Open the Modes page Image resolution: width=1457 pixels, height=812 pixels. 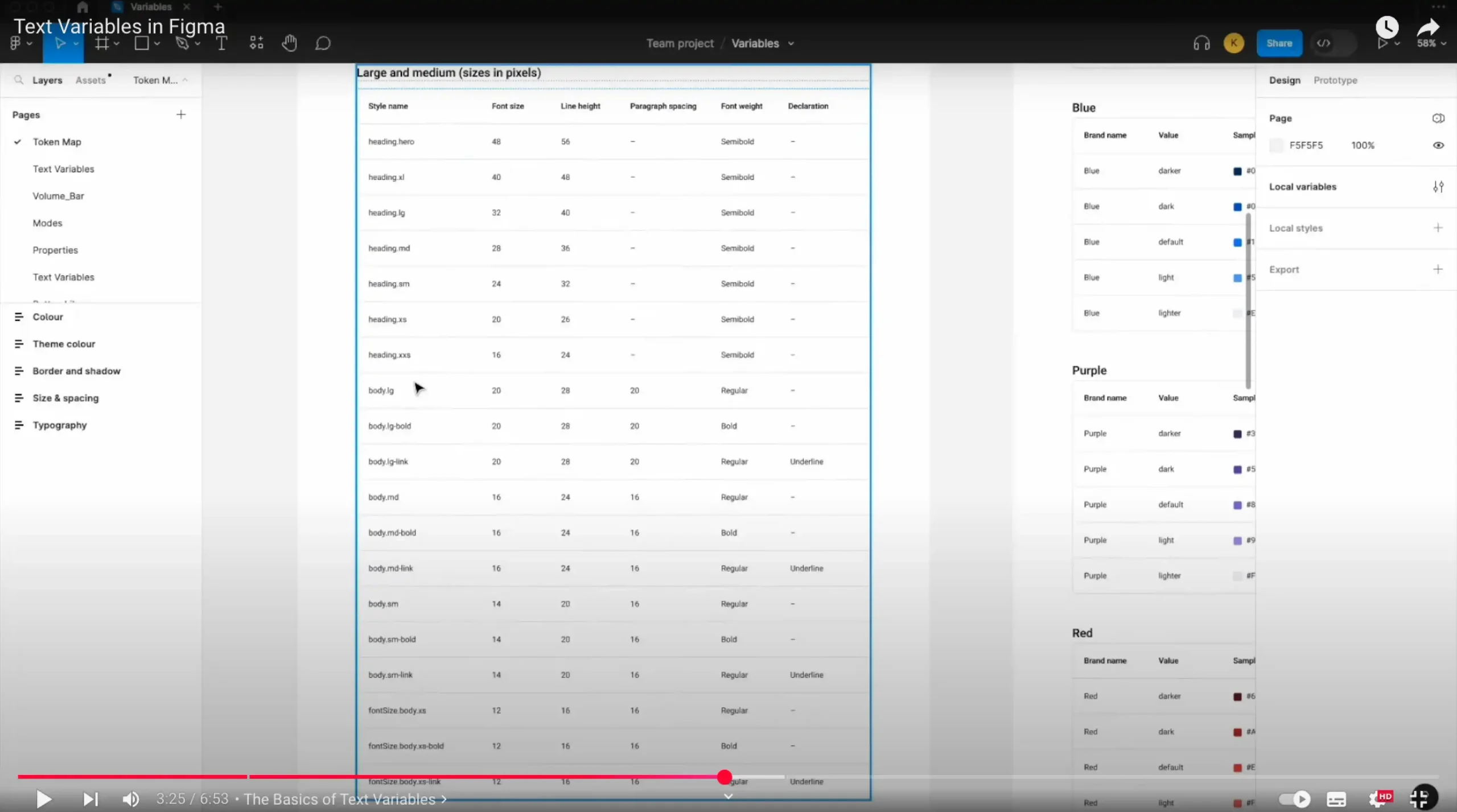(x=47, y=223)
